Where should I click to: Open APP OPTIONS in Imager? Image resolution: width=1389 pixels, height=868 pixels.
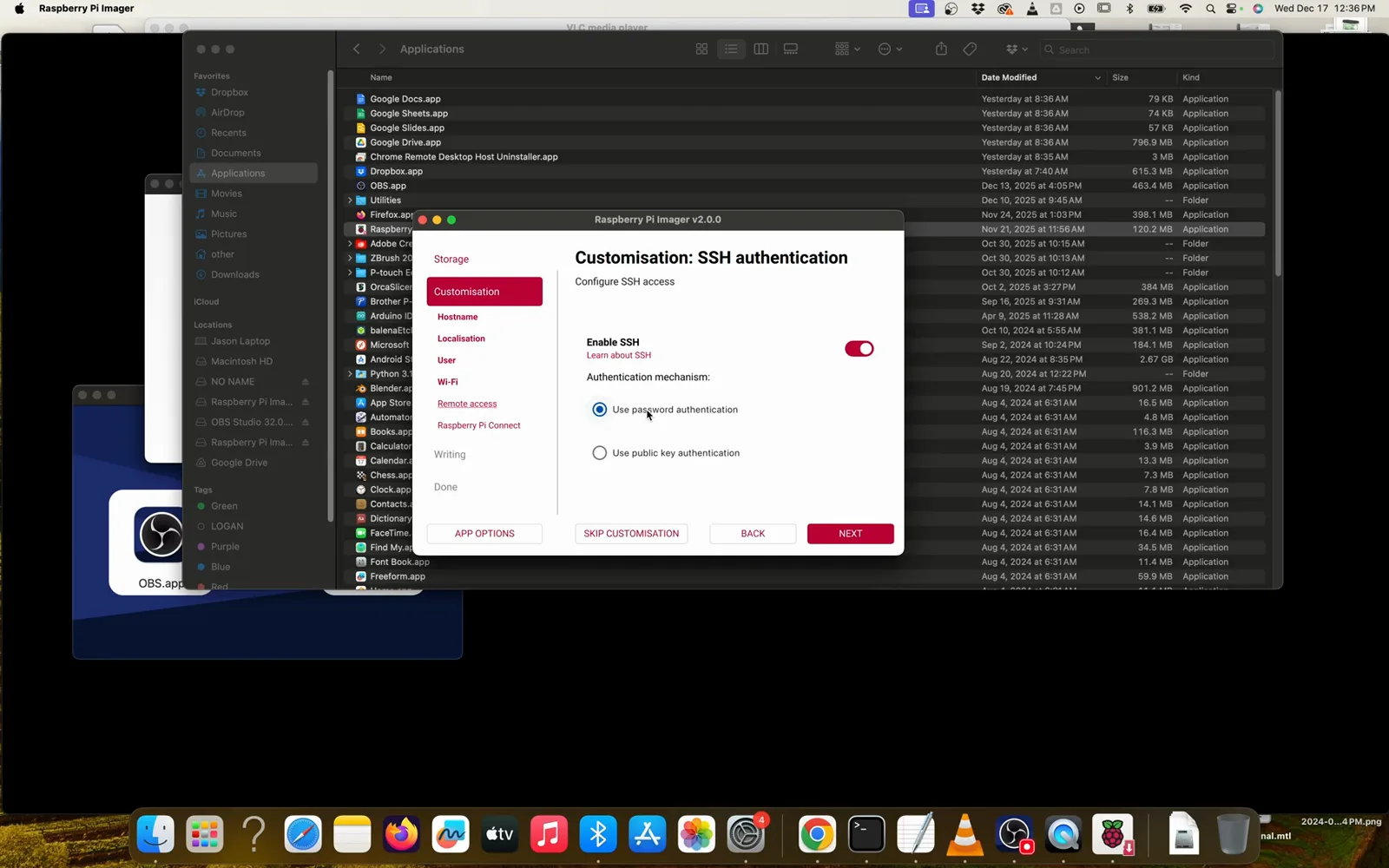click(x=484, y=534)
